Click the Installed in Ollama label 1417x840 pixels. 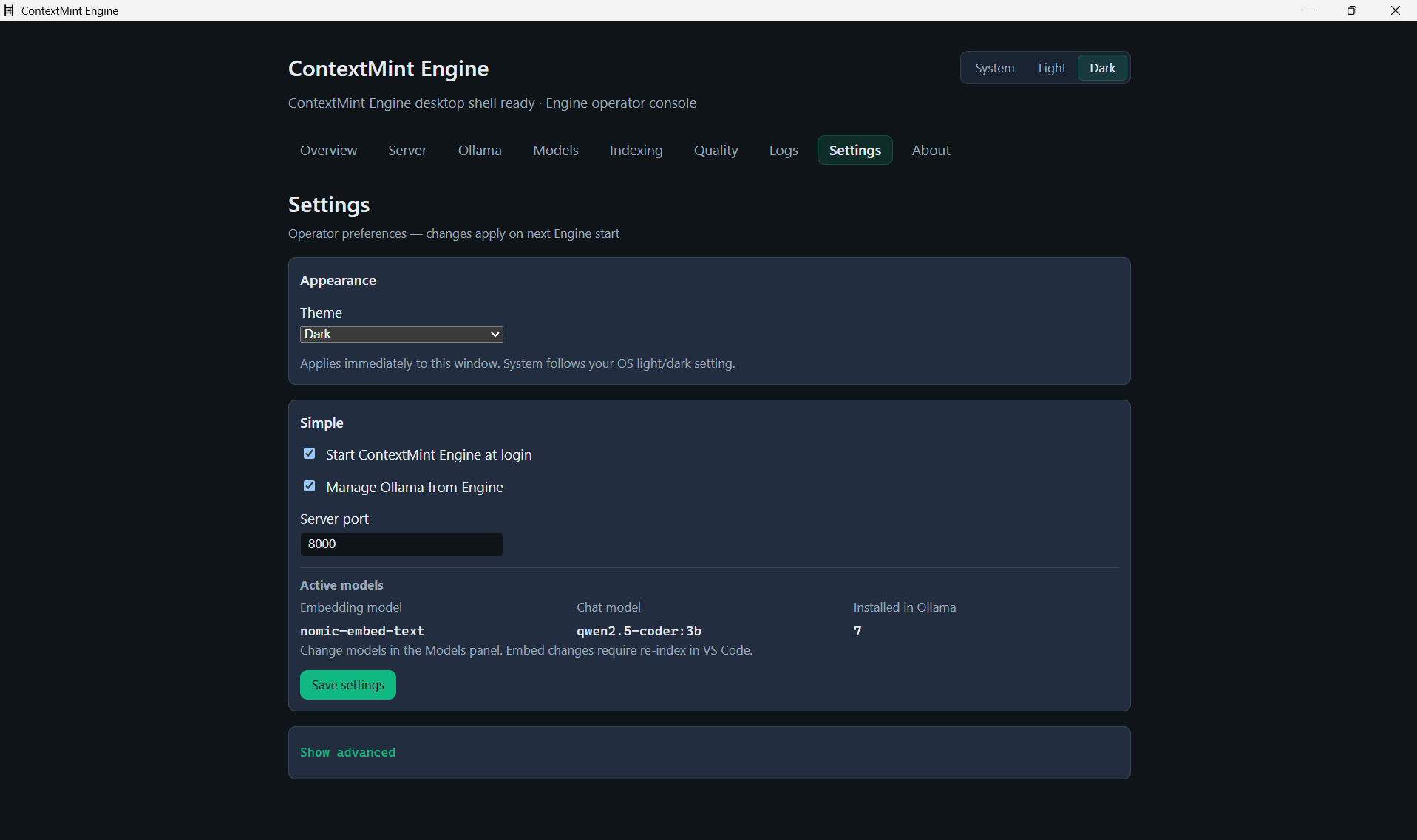click(x=905, y=607)
